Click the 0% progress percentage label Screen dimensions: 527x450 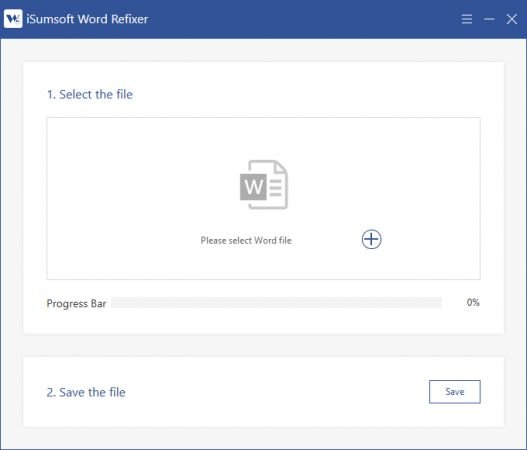(x=473, y=302)
